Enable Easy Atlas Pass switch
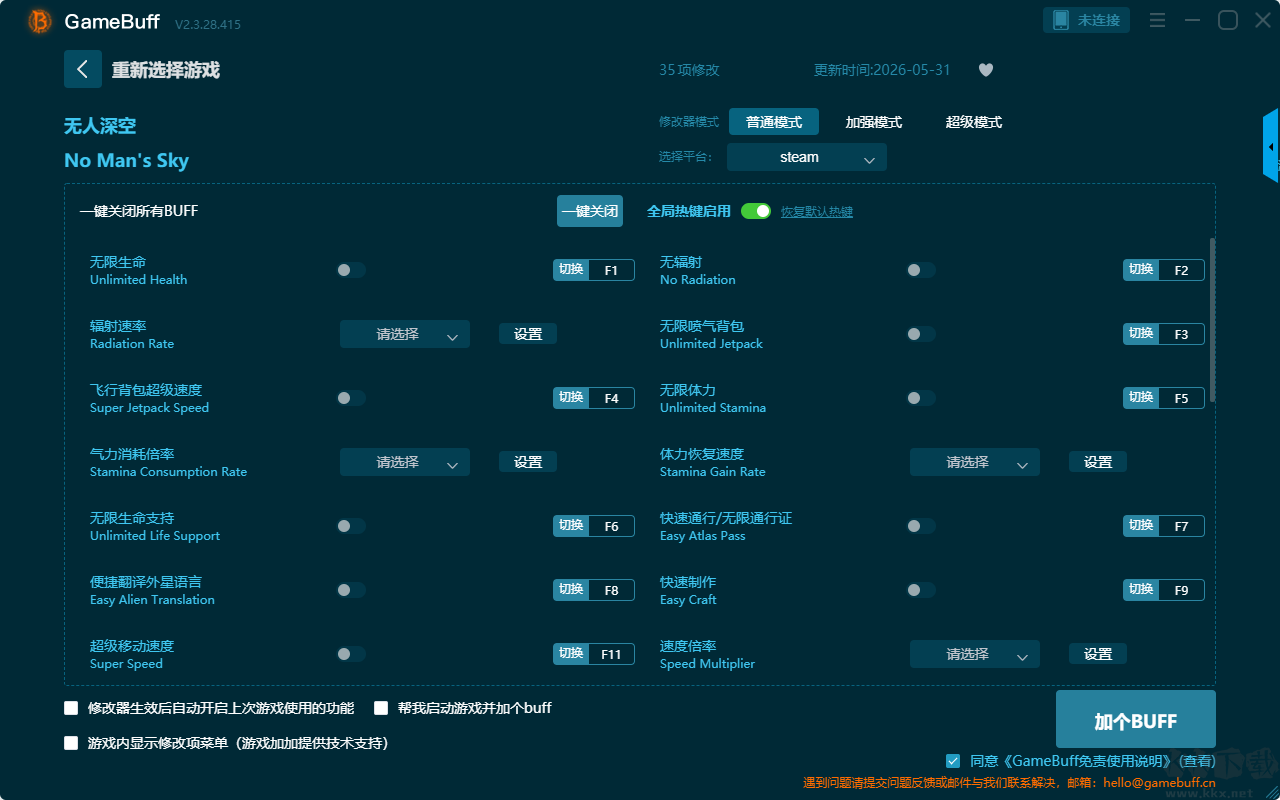The width and height of the screenshot is (1280, 800). (x=921, y=526)
